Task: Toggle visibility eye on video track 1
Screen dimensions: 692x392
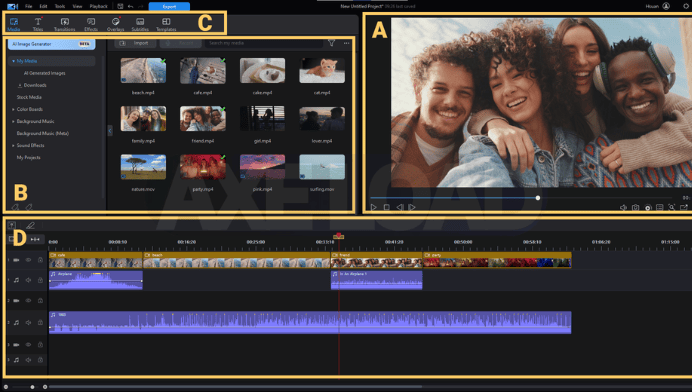Action: (x=28, y=260)
